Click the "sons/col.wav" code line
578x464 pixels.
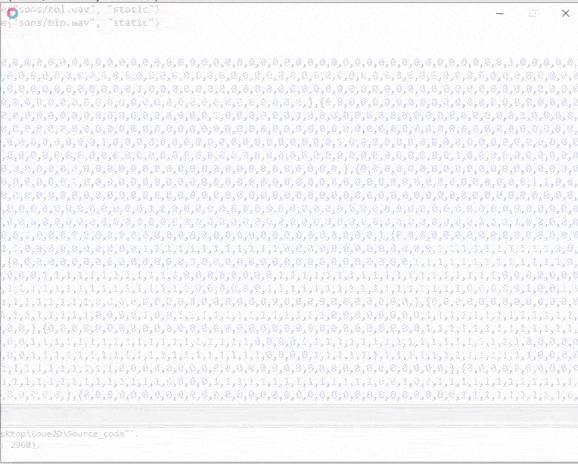tap(80, 10)
